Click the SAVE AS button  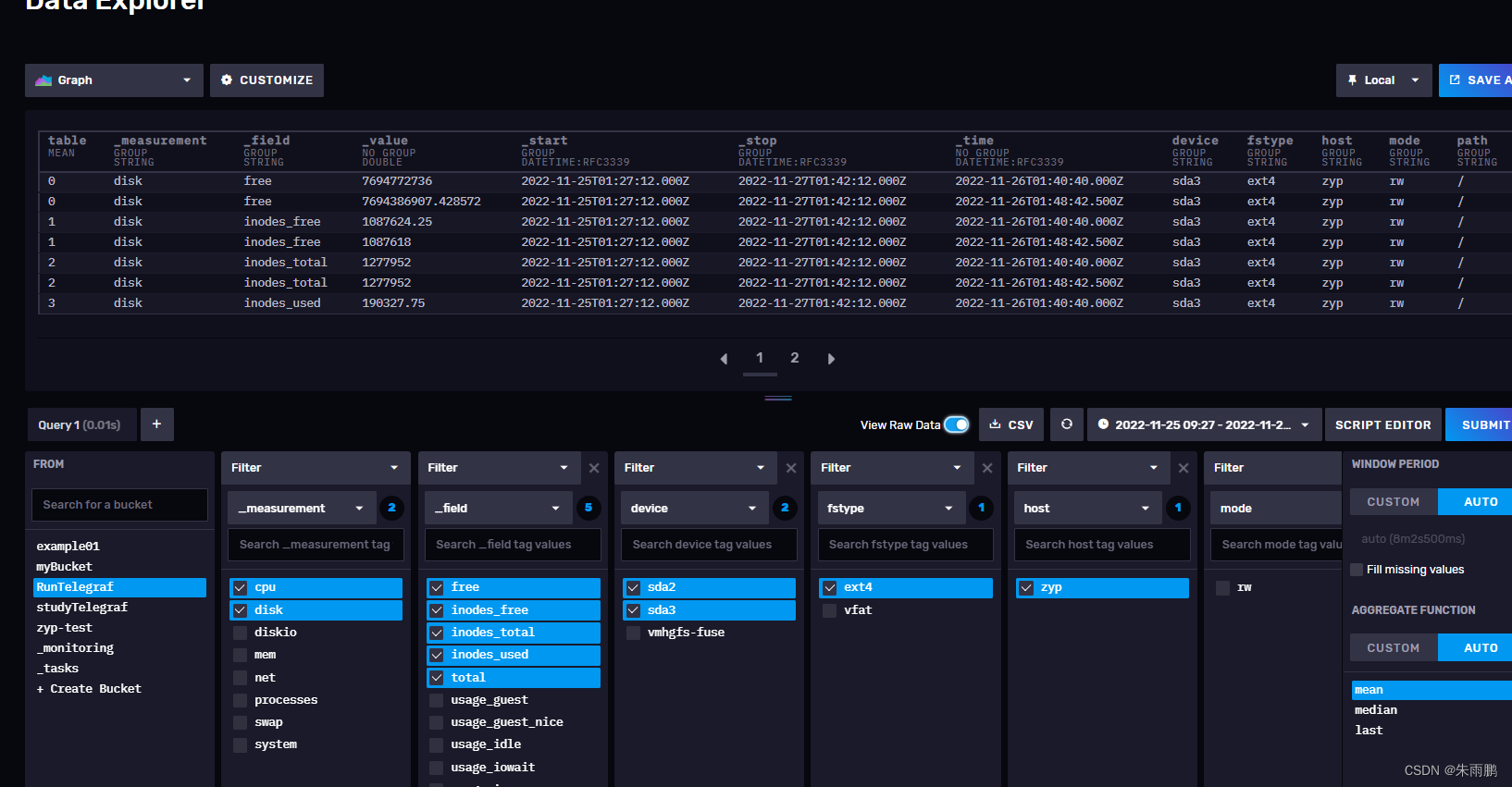tap(1476, 80)
